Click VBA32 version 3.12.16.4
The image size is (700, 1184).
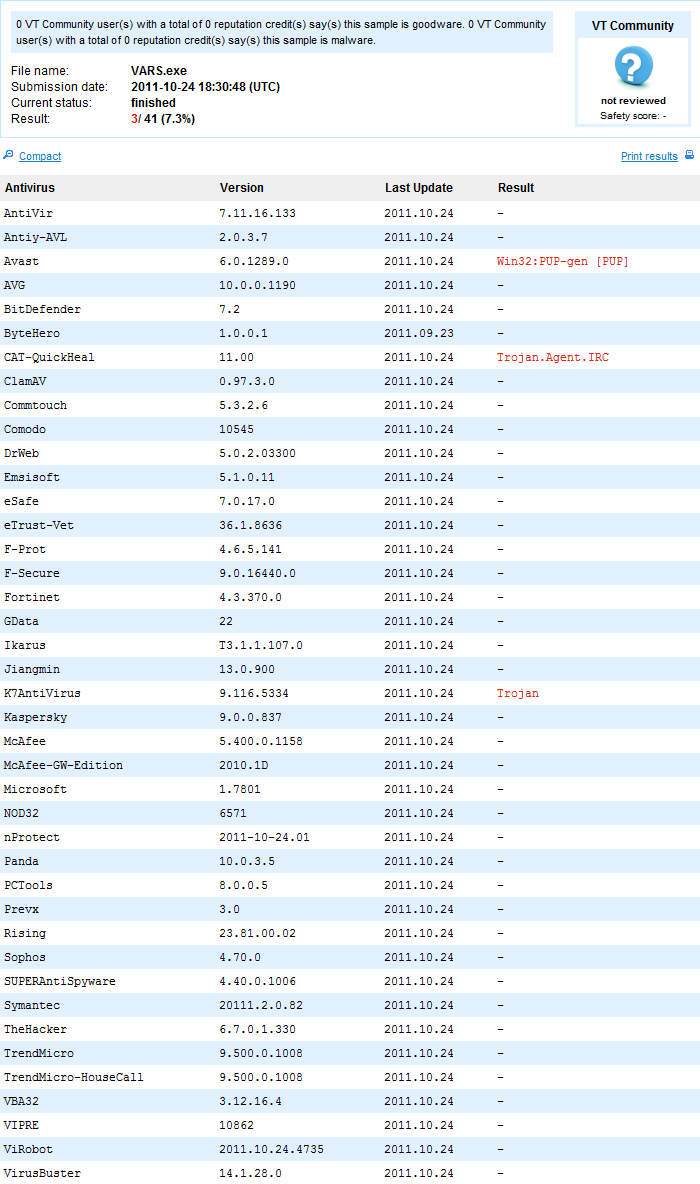[x=250, y=1102]
